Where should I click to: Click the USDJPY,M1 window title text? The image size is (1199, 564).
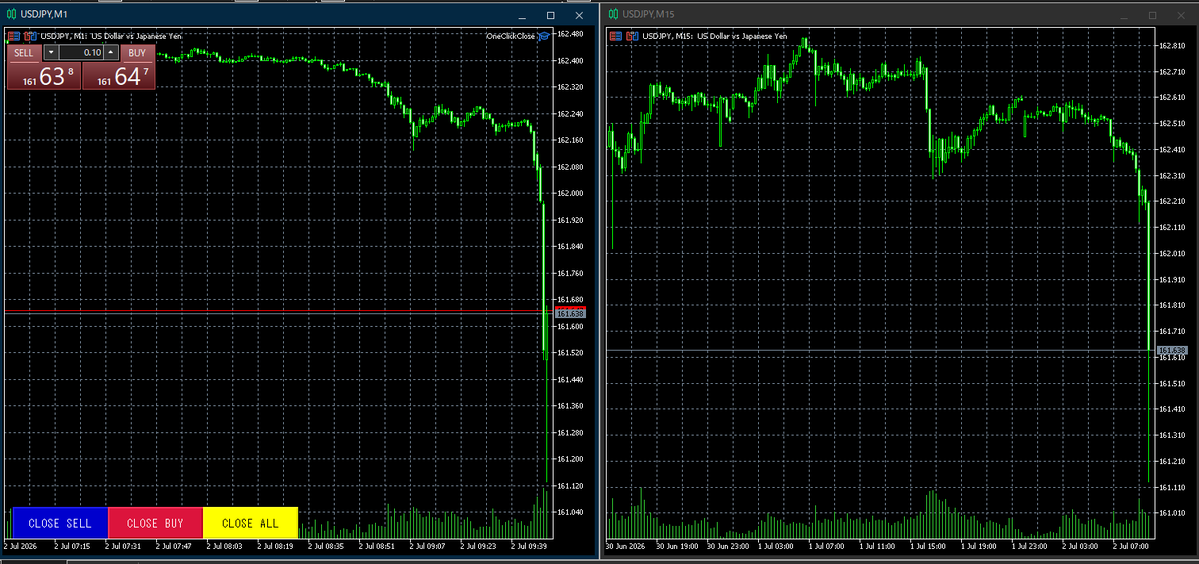44,15
